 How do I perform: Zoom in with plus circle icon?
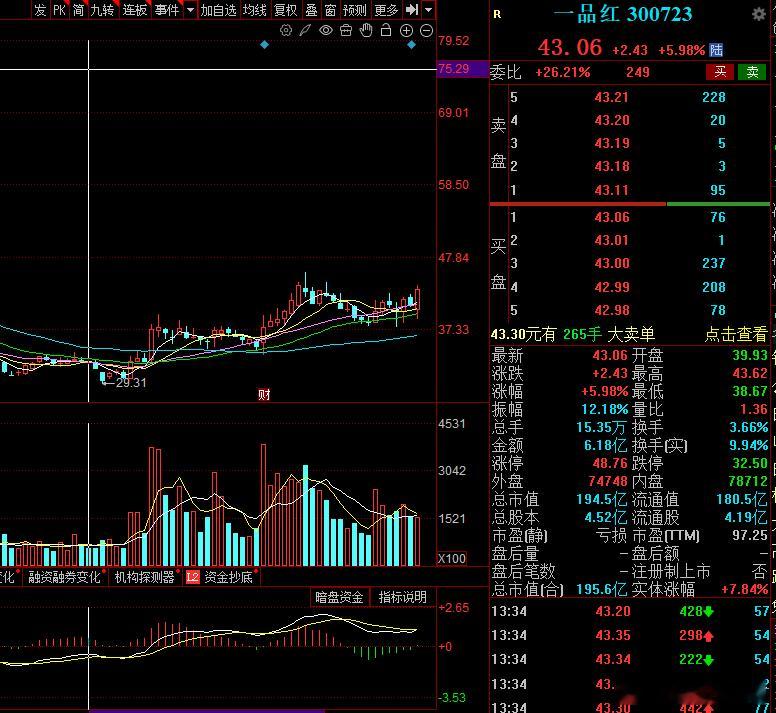tap(406, 31)
